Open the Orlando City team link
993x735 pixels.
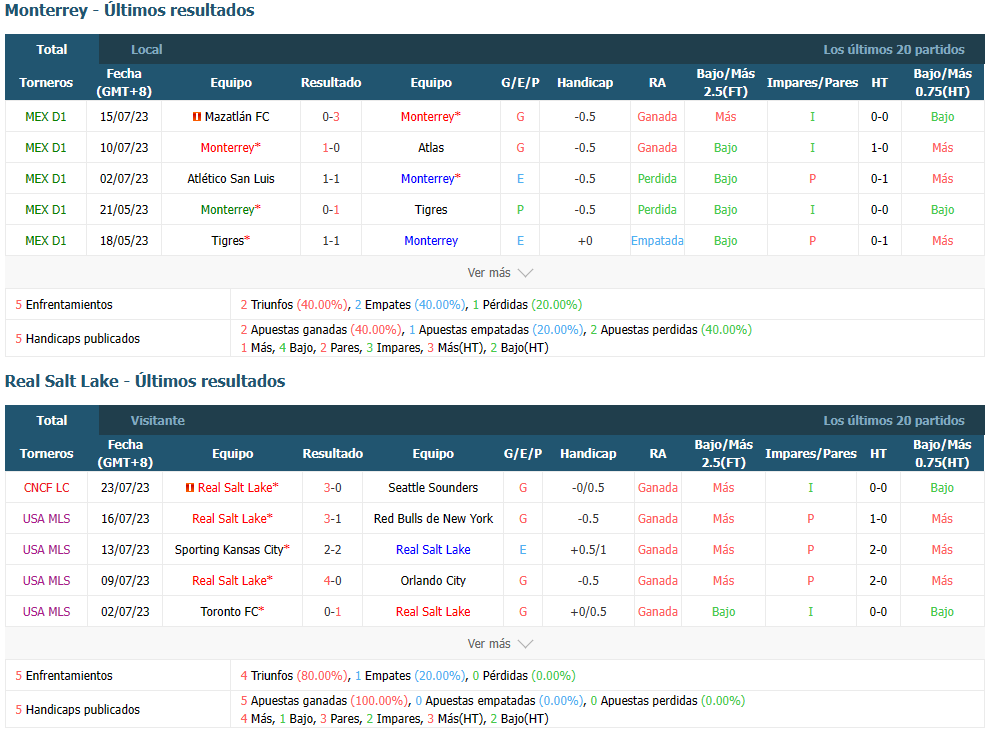point(433,581)
